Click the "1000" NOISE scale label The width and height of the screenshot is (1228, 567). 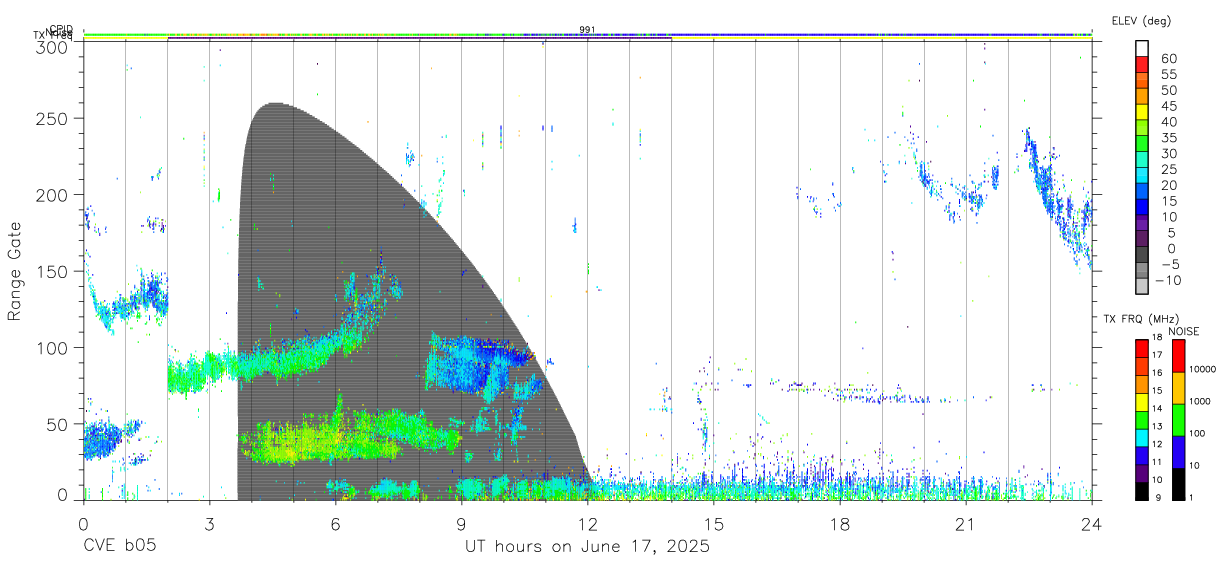[1200, 402]
